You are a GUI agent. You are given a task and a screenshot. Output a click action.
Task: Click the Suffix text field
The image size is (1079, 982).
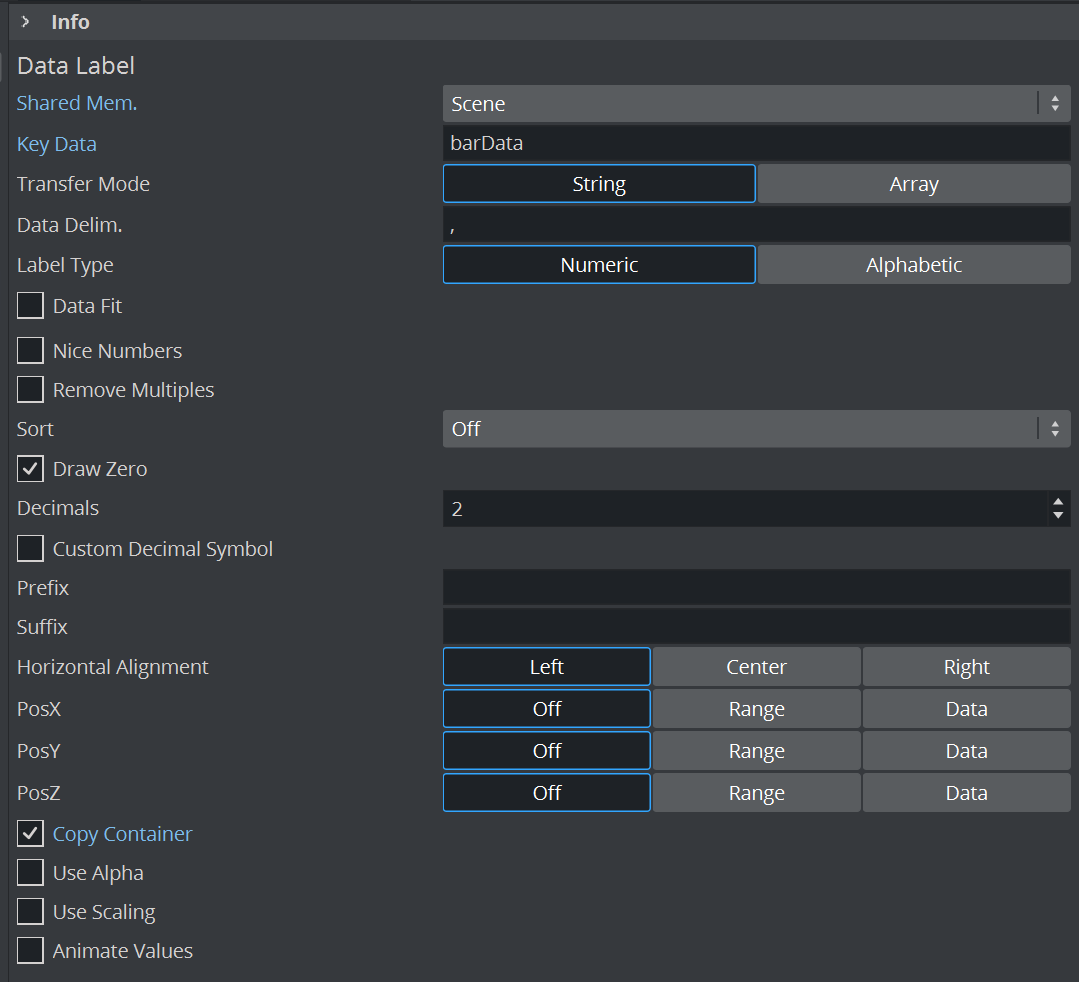756,627
